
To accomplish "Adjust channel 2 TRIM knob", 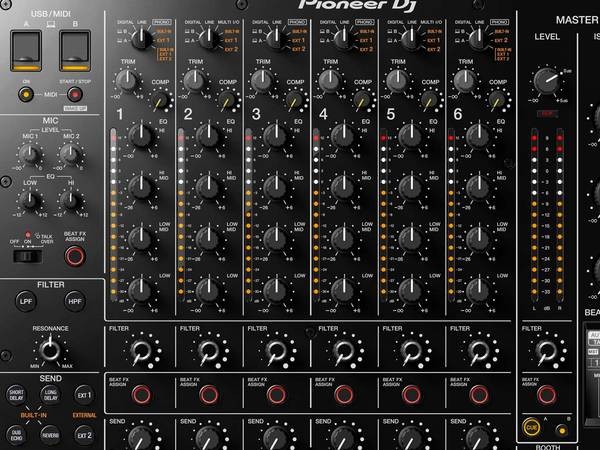I will (x=195, y=81).
